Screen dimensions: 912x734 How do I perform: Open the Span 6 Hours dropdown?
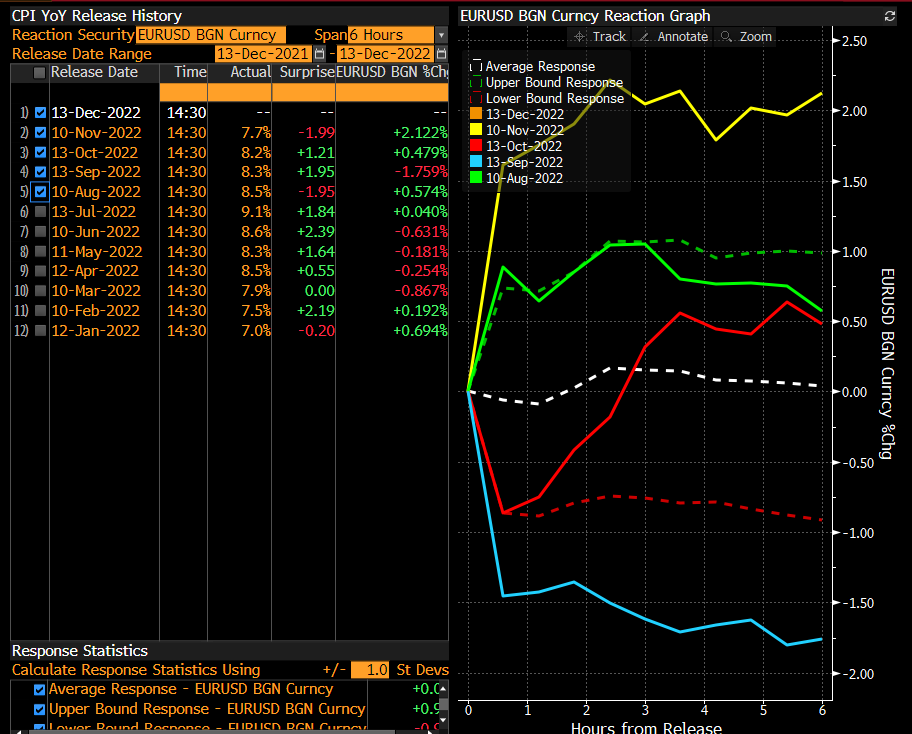(x=441, y=35)
